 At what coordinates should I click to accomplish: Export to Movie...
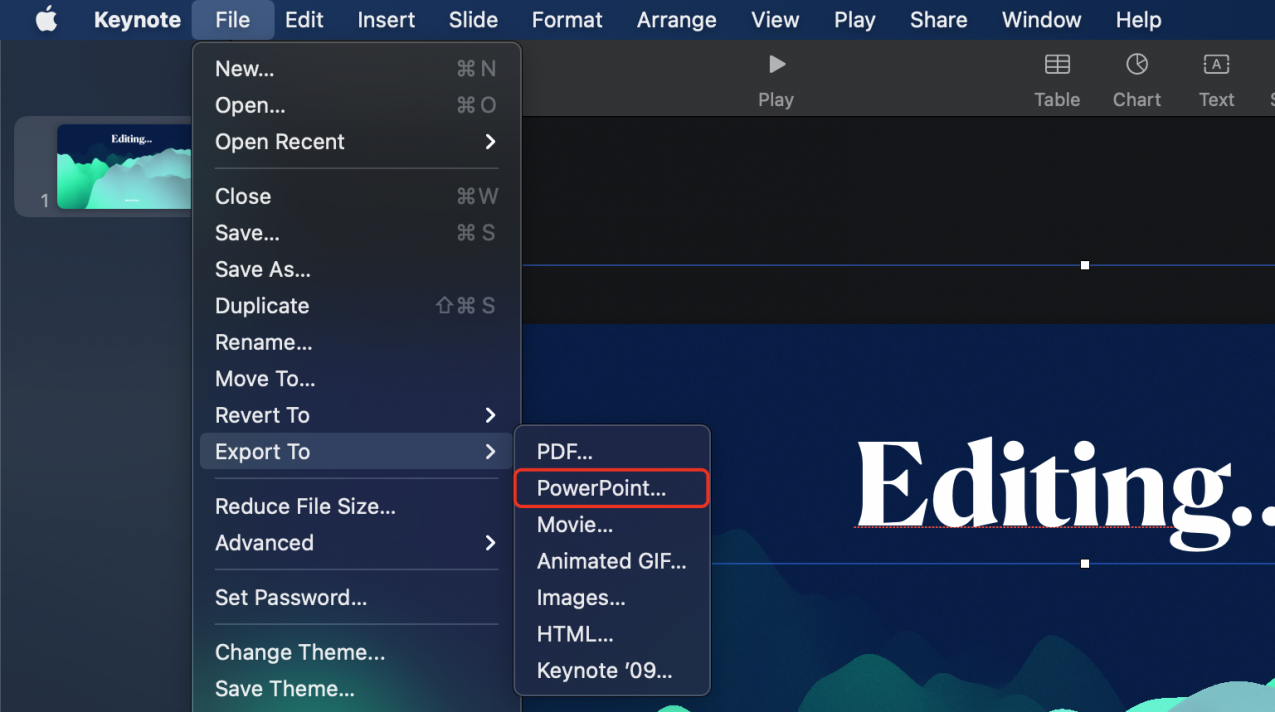tap(612, 525)
